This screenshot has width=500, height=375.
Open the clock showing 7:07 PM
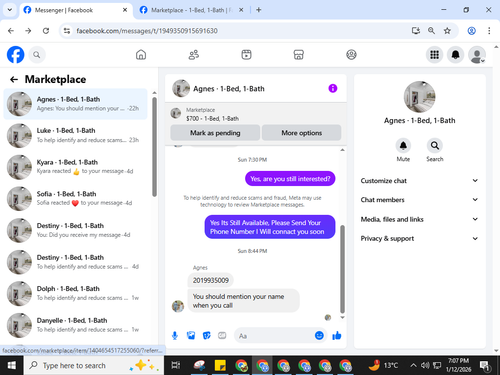point(459,365)
